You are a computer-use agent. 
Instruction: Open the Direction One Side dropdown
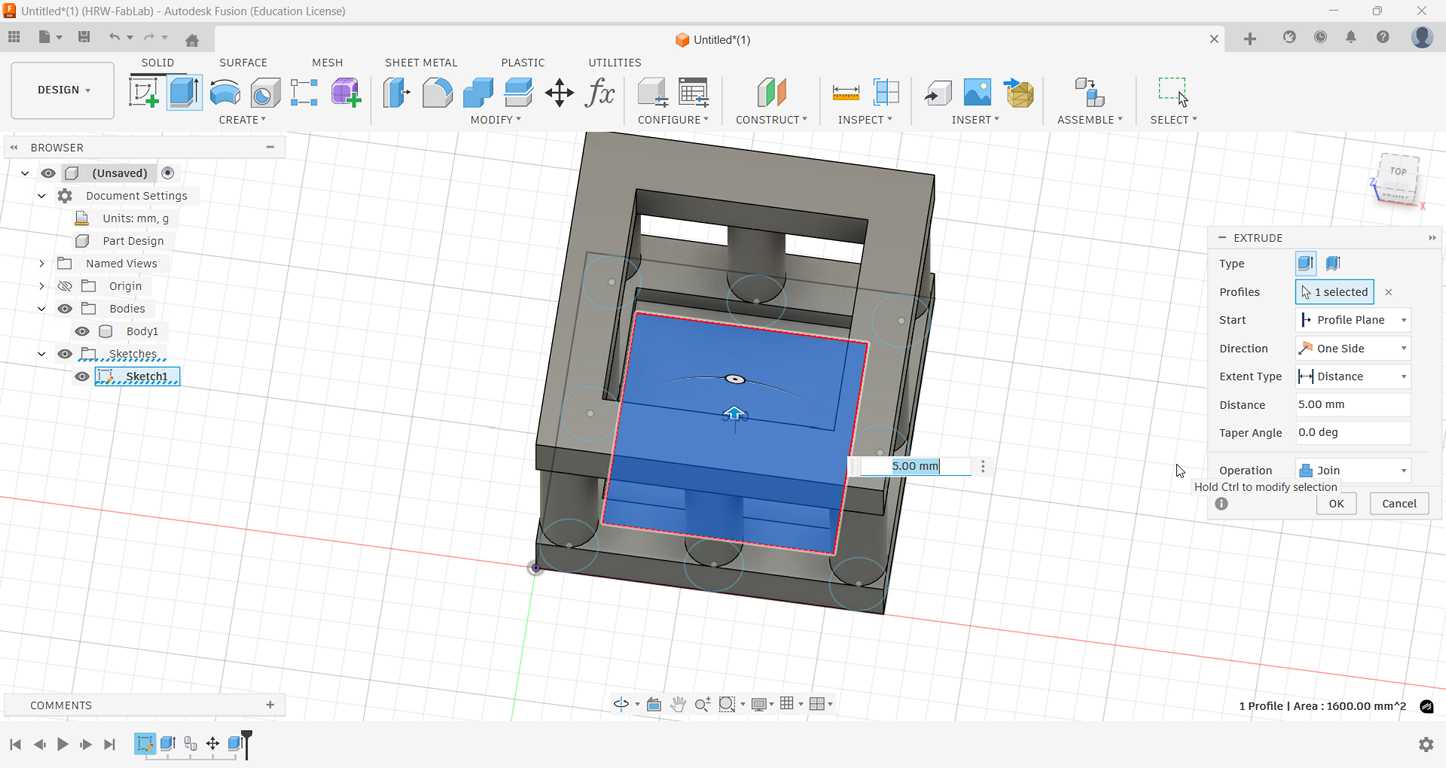pos(1353,348)
